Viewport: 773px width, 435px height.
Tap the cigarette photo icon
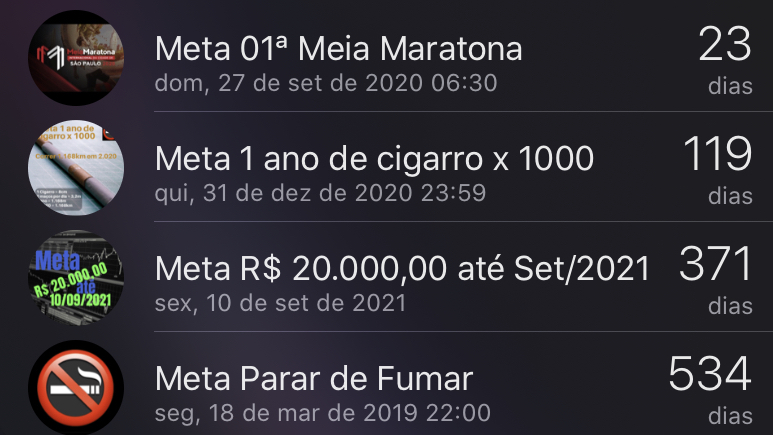75,167
